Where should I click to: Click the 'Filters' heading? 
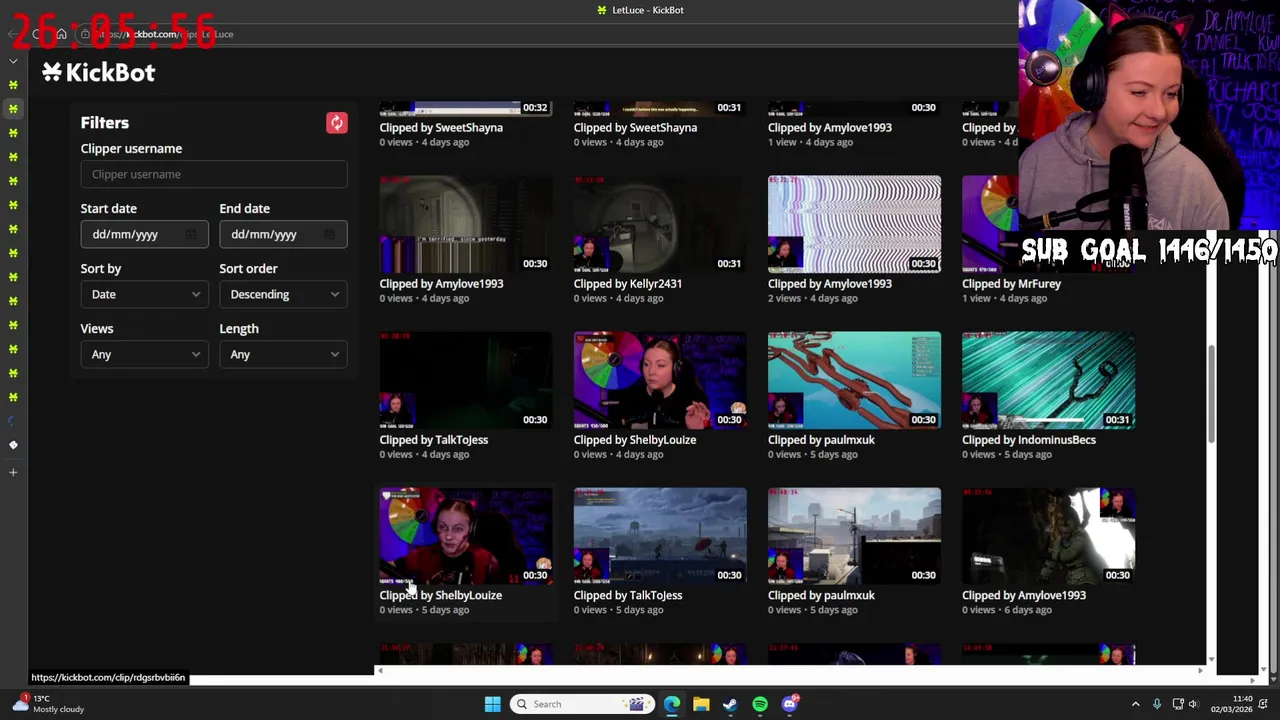coord(105,123)
